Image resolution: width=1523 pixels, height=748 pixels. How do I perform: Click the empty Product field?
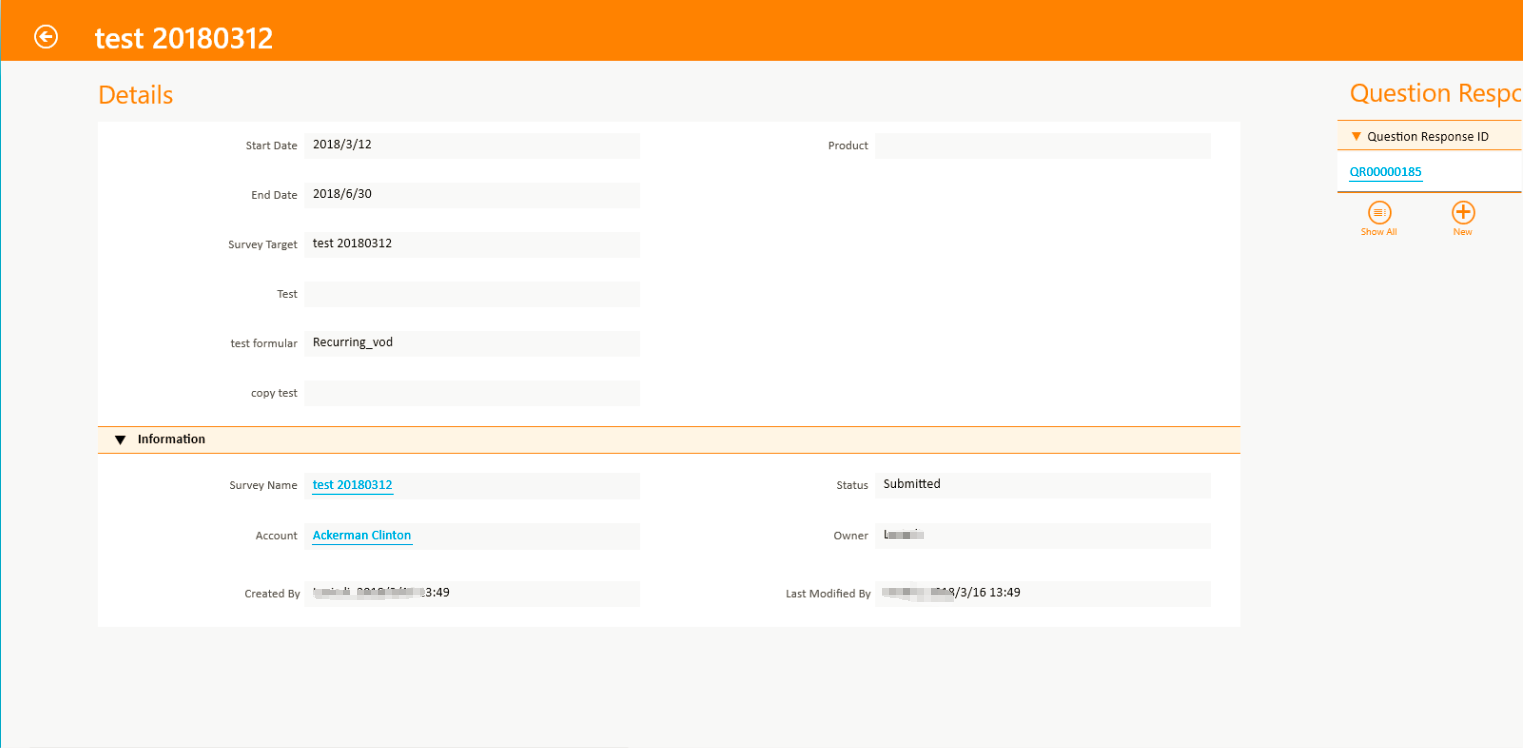point(1042,146)
